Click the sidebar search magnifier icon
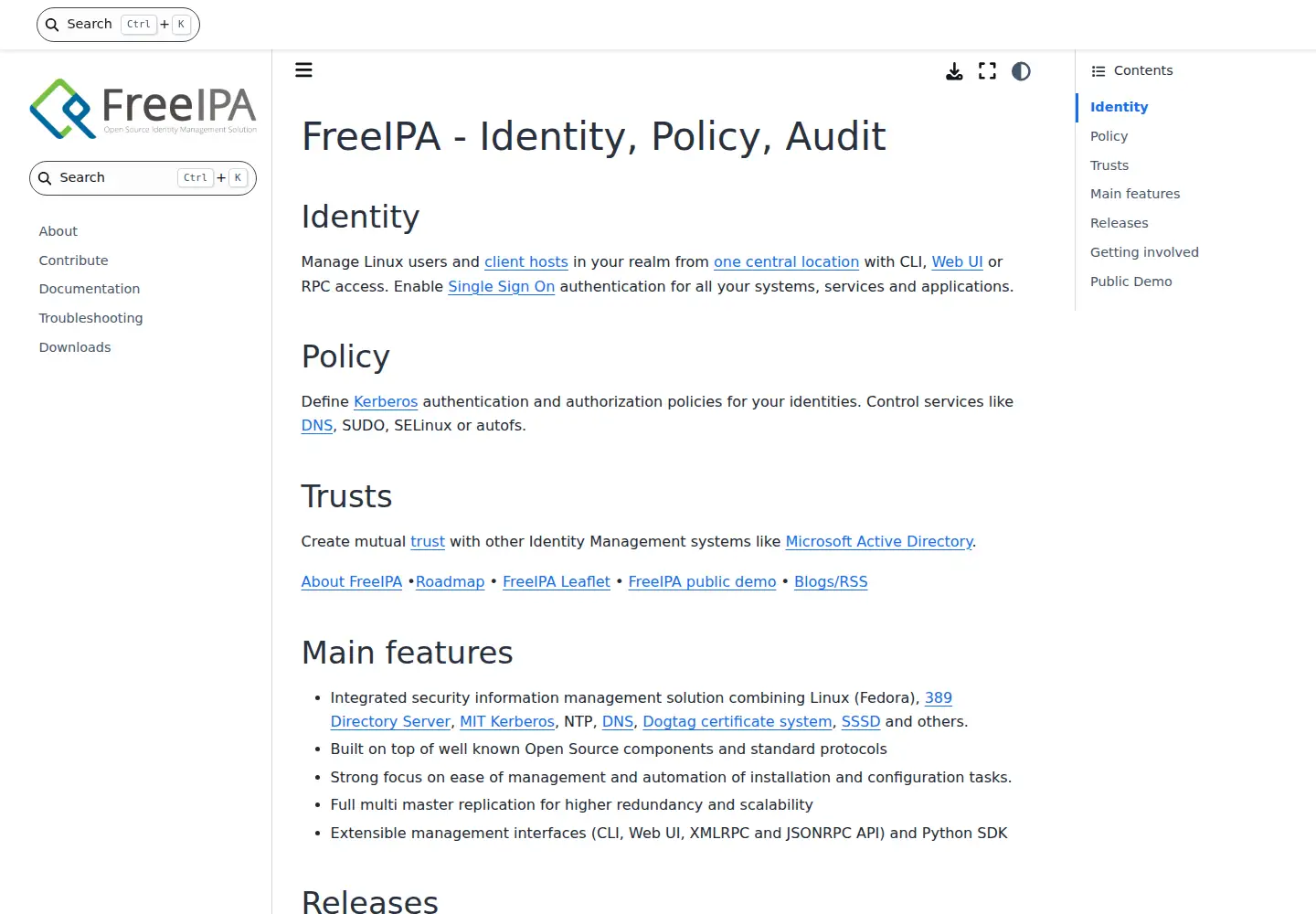 [45, 178]
